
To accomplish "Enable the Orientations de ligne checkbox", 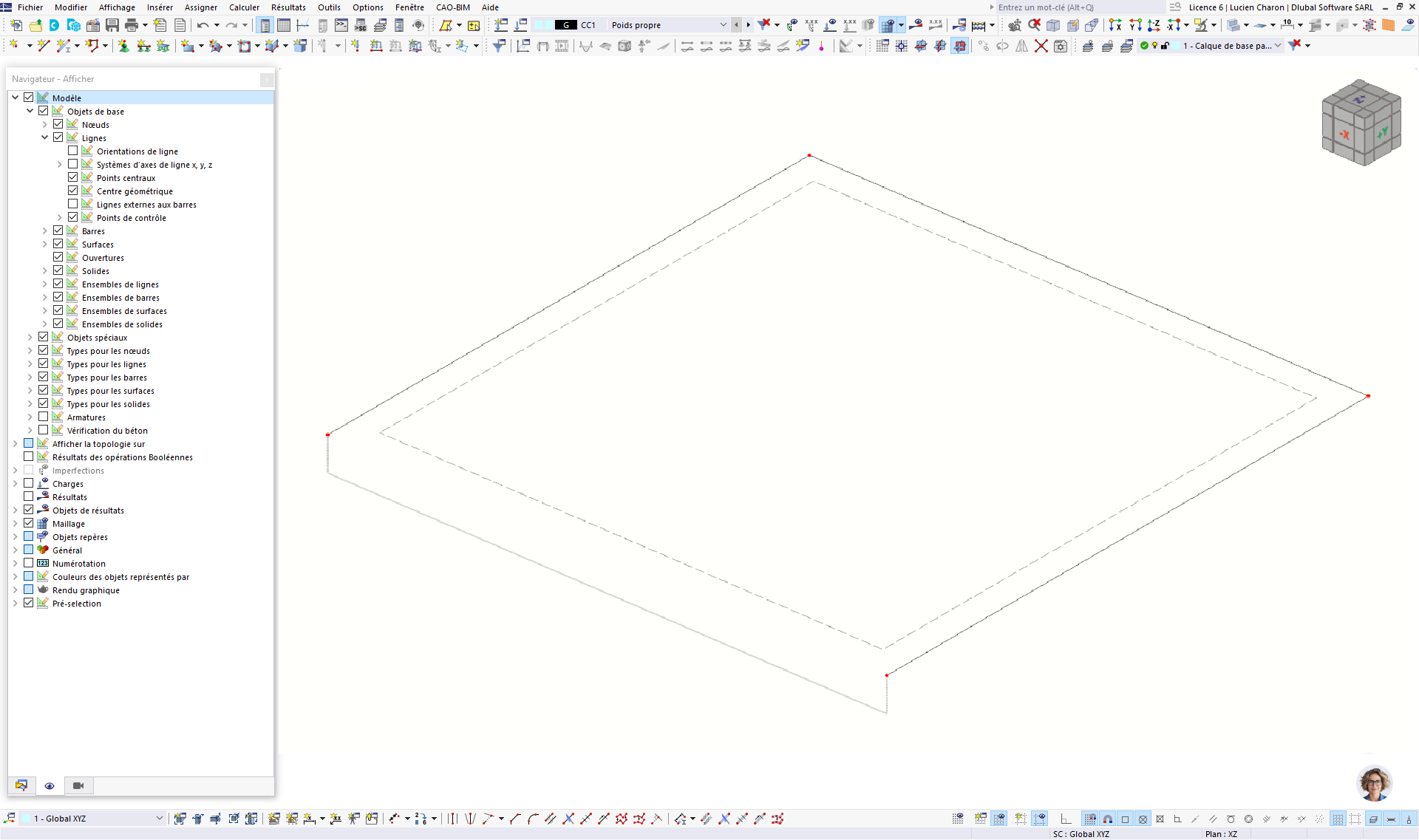I will pos(73,150).
